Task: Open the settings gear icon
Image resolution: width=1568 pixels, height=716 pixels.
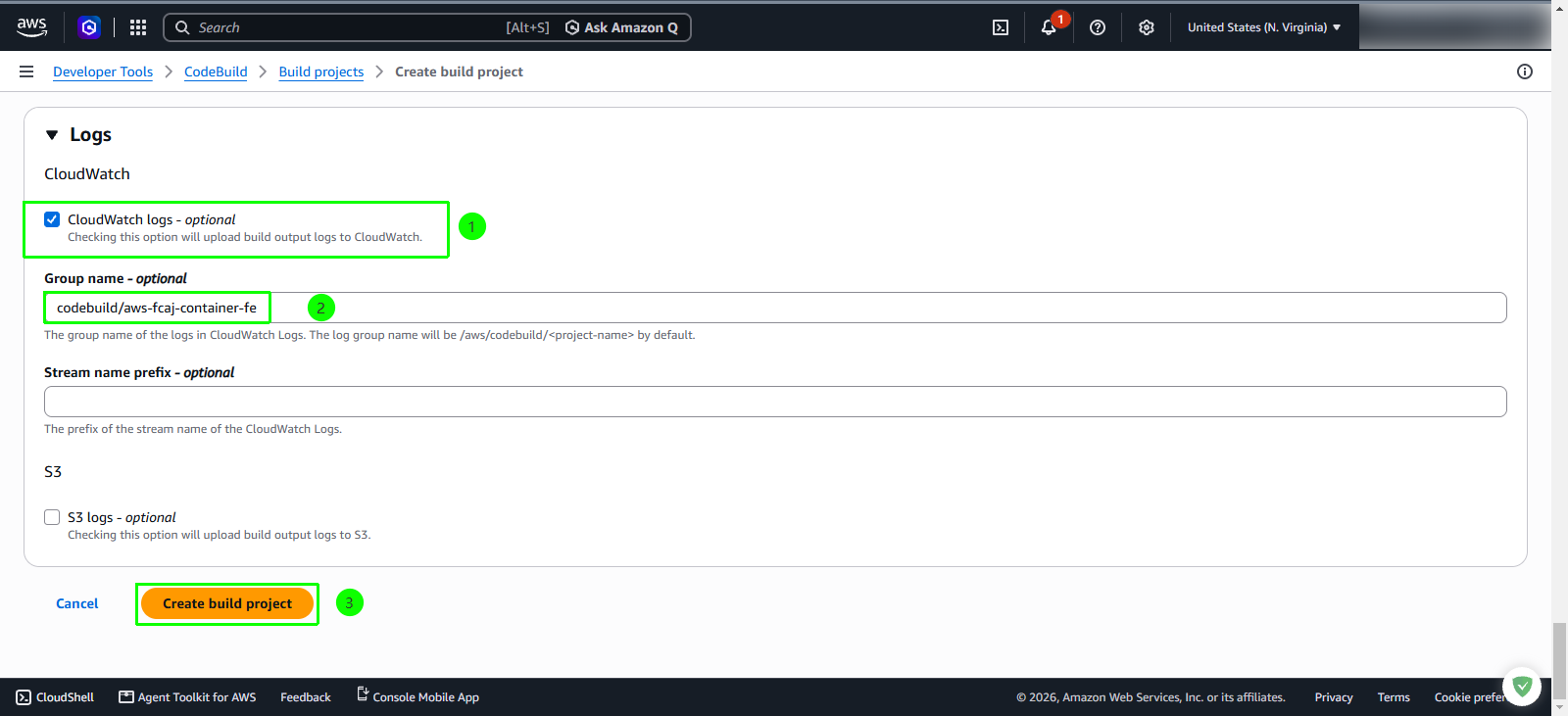Action: [1147, 27]
